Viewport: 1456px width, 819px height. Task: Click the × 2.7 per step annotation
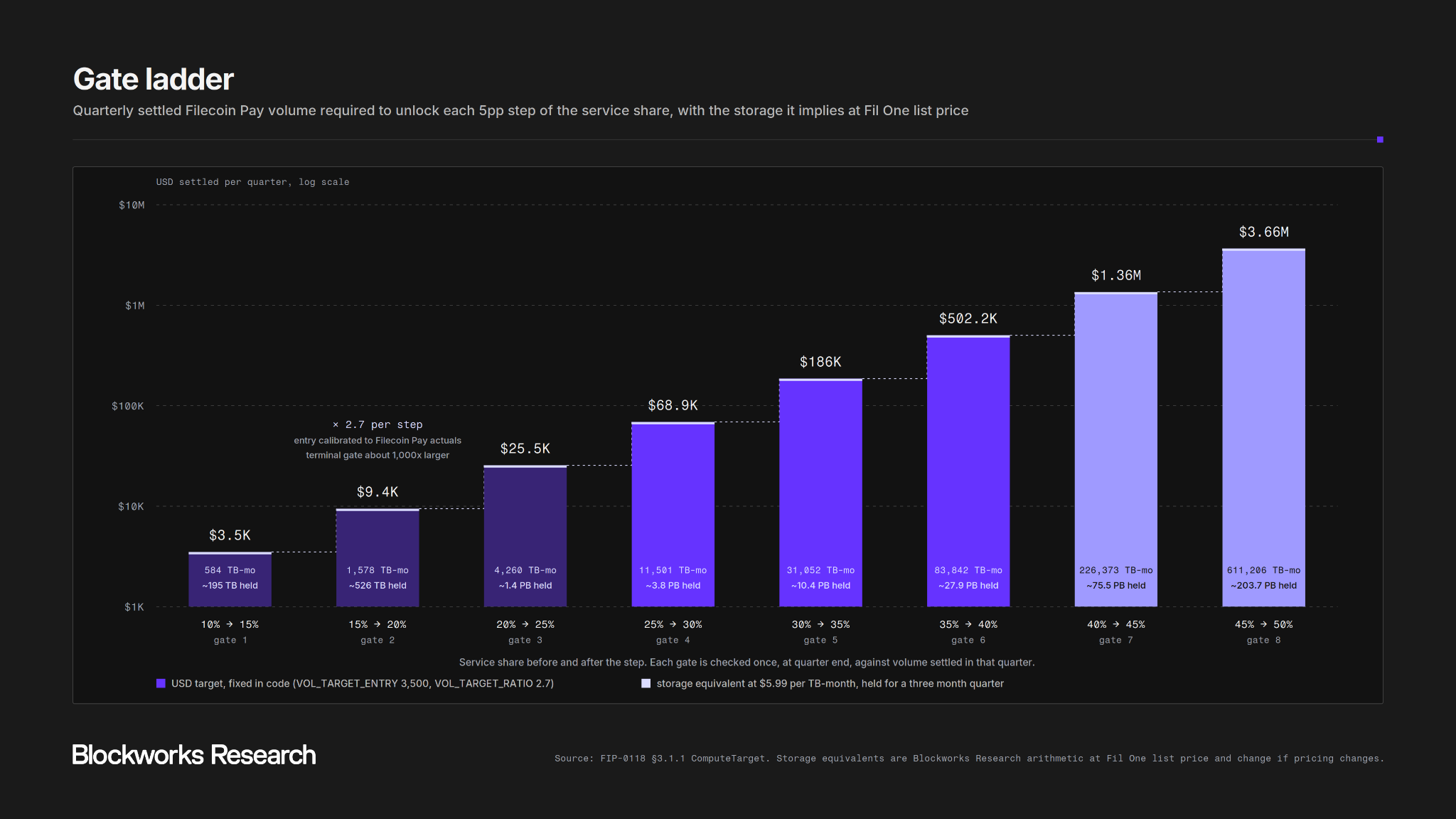pos(378,424)
